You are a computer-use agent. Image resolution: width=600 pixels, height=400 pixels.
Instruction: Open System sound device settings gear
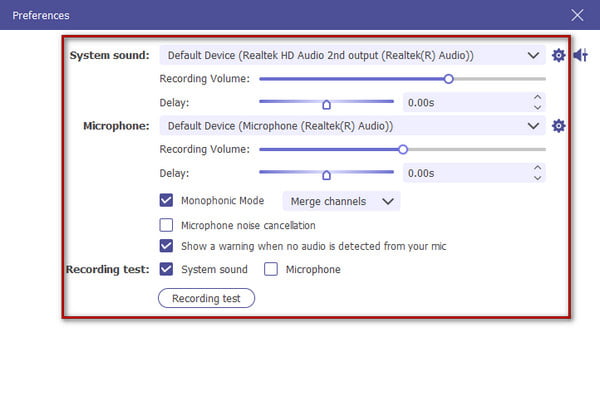coord(558,56)
